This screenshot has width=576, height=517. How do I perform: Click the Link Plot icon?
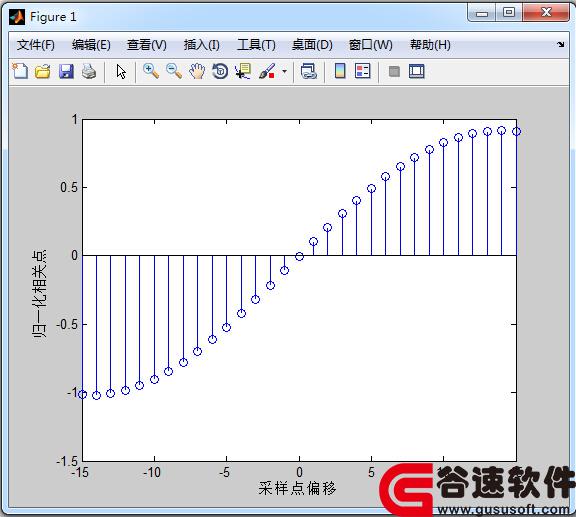309,71
